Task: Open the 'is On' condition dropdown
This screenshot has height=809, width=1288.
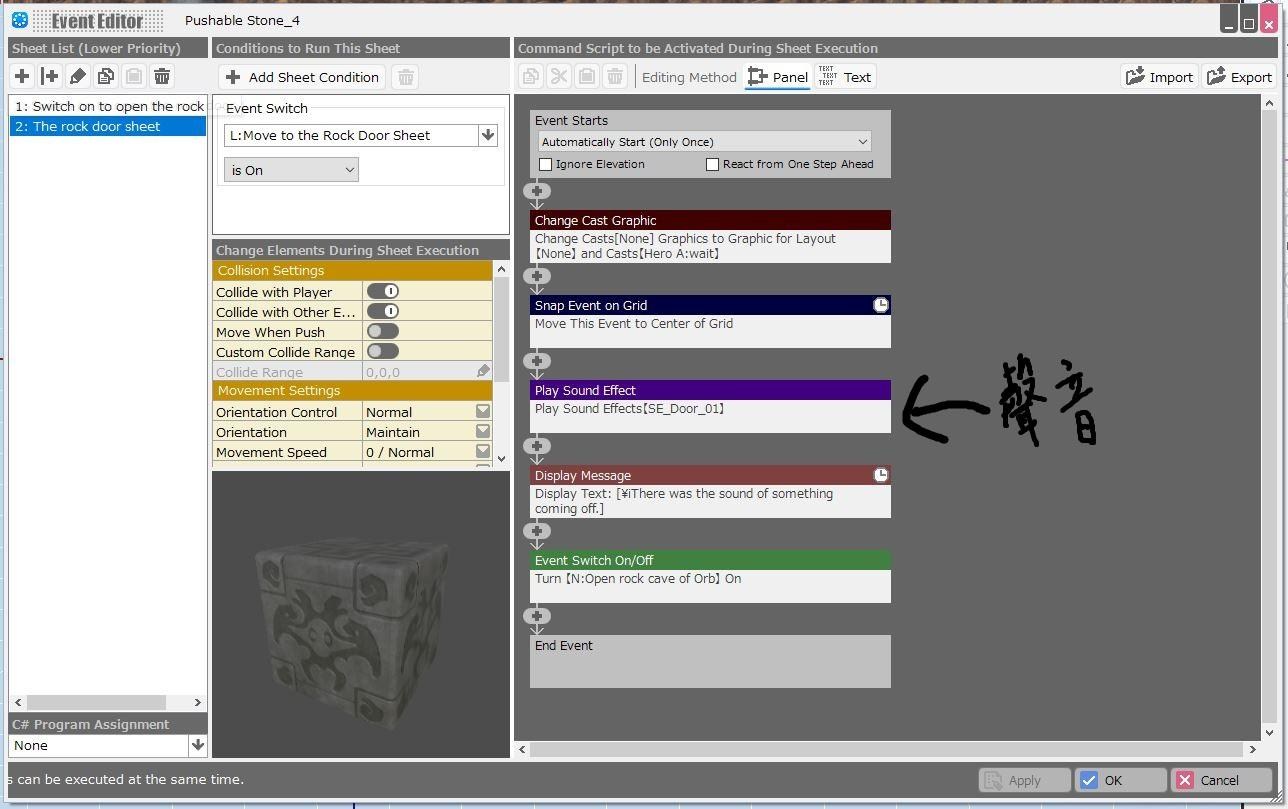Action: click(x=291, y=170)
